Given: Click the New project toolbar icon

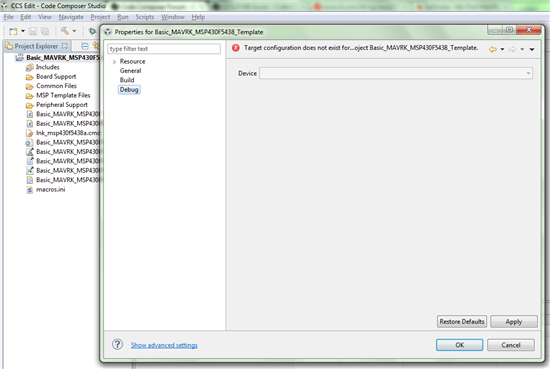Looking at the screenshot, I should [13, 32].
